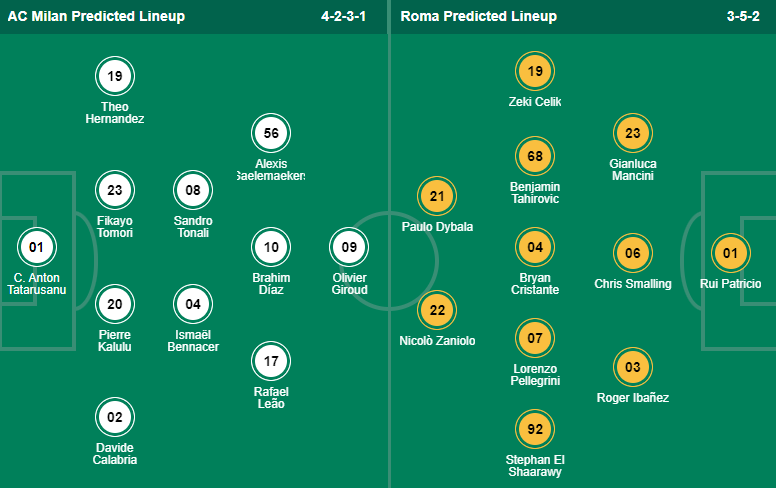Screen dimensions: 776x488
Task: Click Chris Smalling's number 06 badge
Action: pyautogui.click(x=632, y=253)
